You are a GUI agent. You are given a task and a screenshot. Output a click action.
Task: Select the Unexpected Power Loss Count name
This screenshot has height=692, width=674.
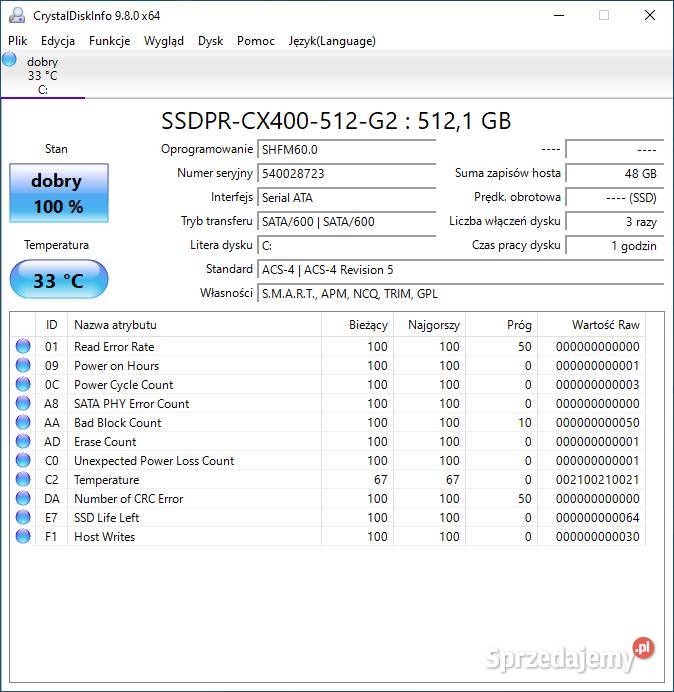(154, 461)
